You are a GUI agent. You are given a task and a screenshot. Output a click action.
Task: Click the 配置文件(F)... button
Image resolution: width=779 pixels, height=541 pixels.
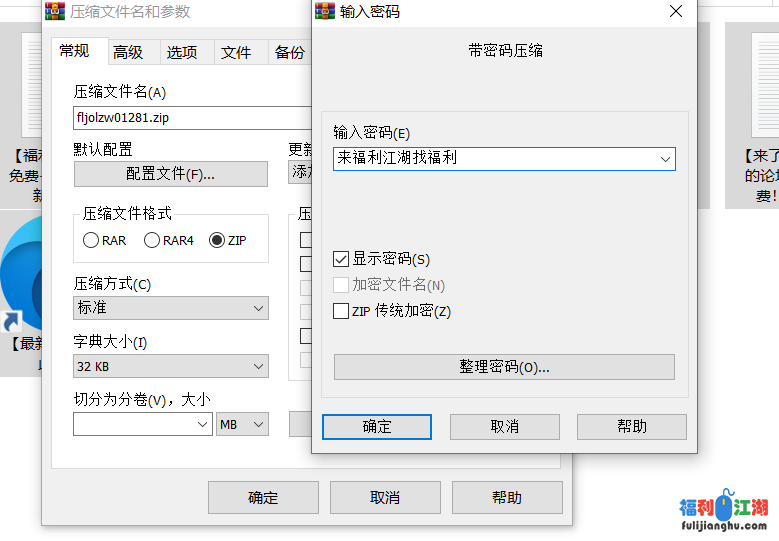pyautogui.click(x=170, y=174)
